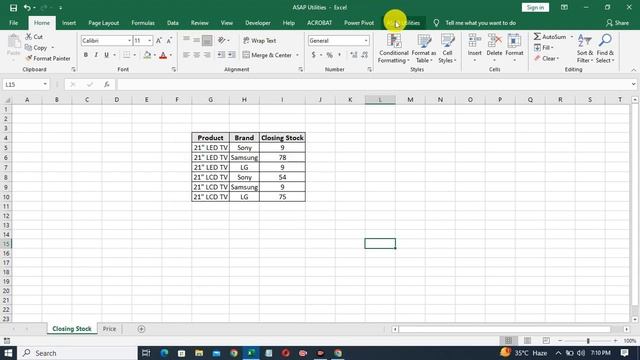Screen dimensions: 640x360
Task: Switch to Page Layout view in status bar
Action: tap(527, 340)
